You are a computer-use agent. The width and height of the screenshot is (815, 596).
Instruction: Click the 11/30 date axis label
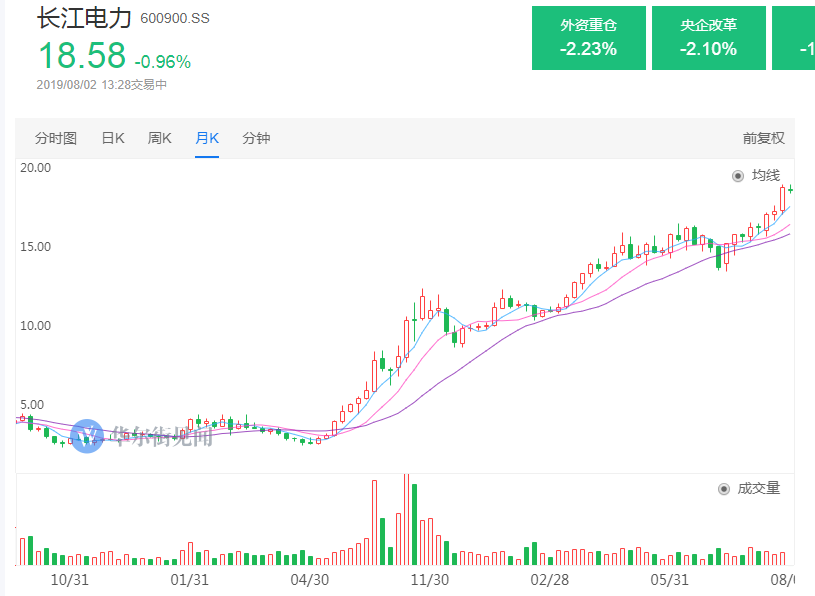[430, 580]
